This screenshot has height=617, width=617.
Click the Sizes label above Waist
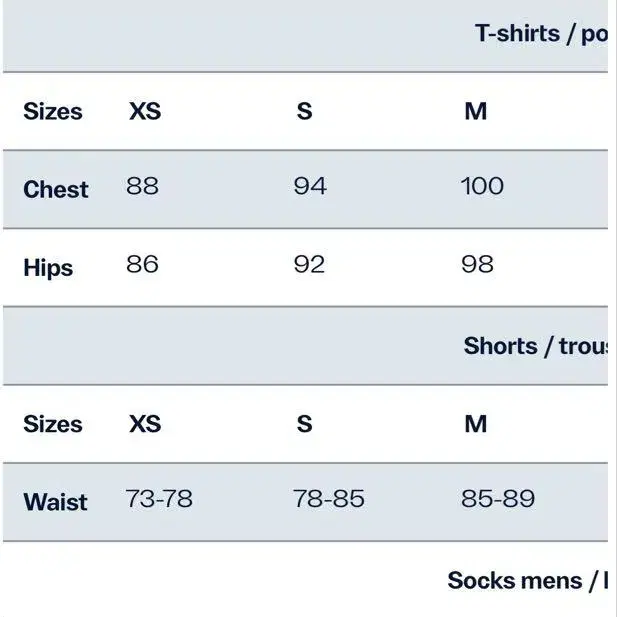point(53,424)
